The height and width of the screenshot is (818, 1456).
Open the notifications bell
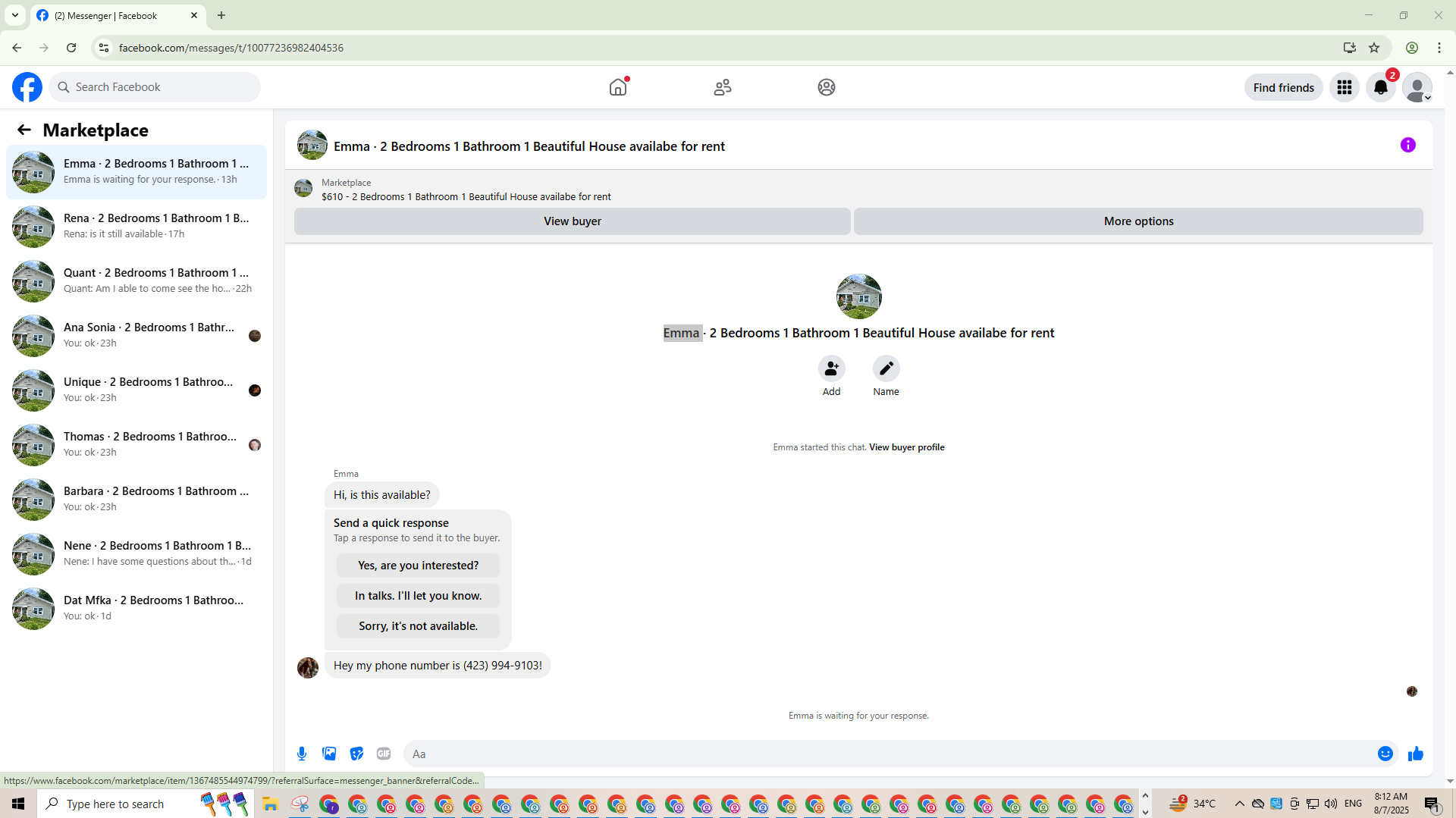[x=1381, y=87]
